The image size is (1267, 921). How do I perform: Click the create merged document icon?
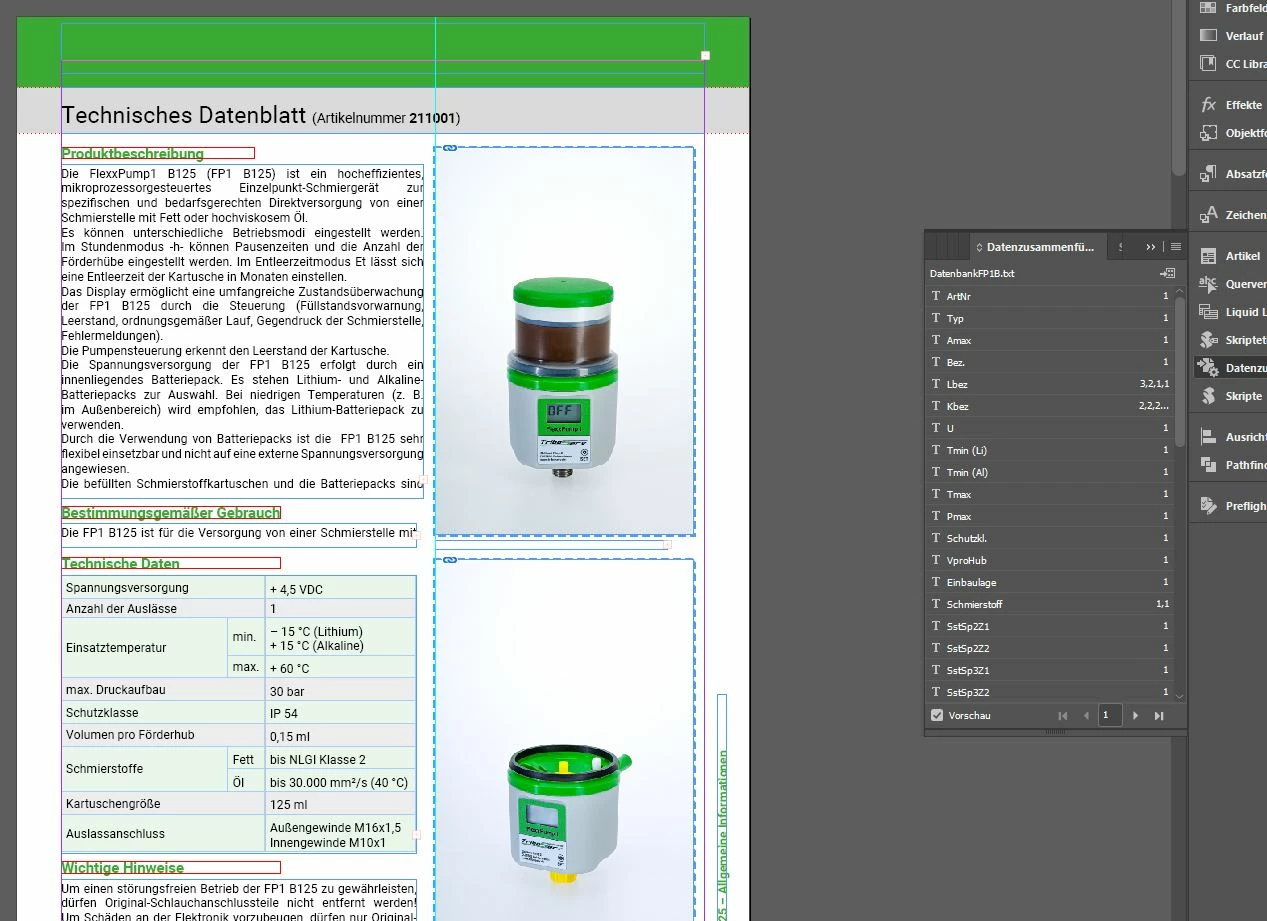[1167, 273]
